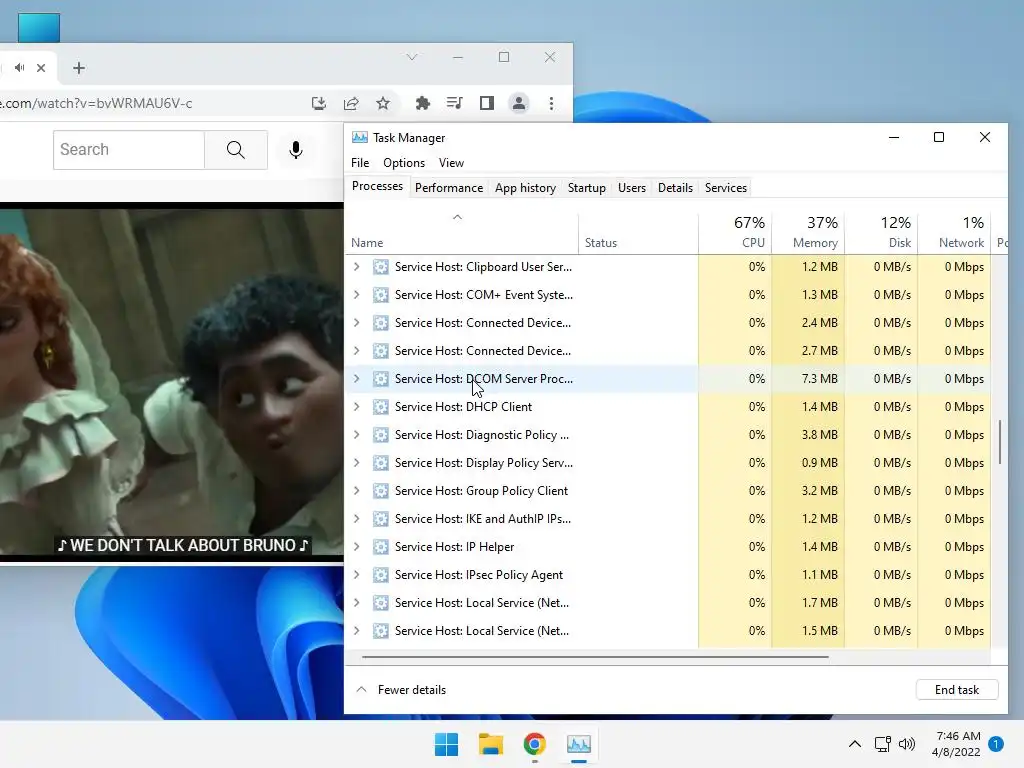This screenshot has height=768, width=1024.
Task: Open the Chrome profile avatar
Action: point(519,103)
